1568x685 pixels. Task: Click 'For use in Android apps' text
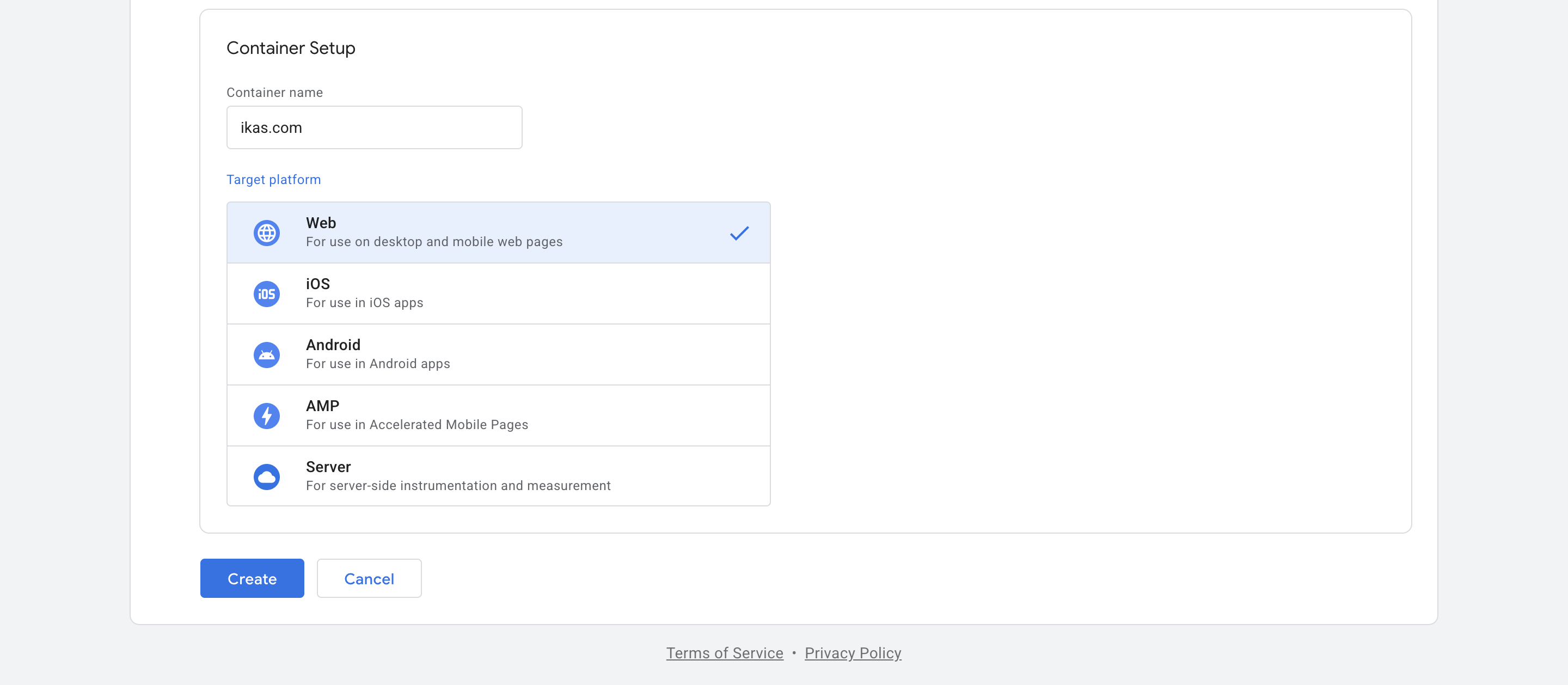point(378,364)
